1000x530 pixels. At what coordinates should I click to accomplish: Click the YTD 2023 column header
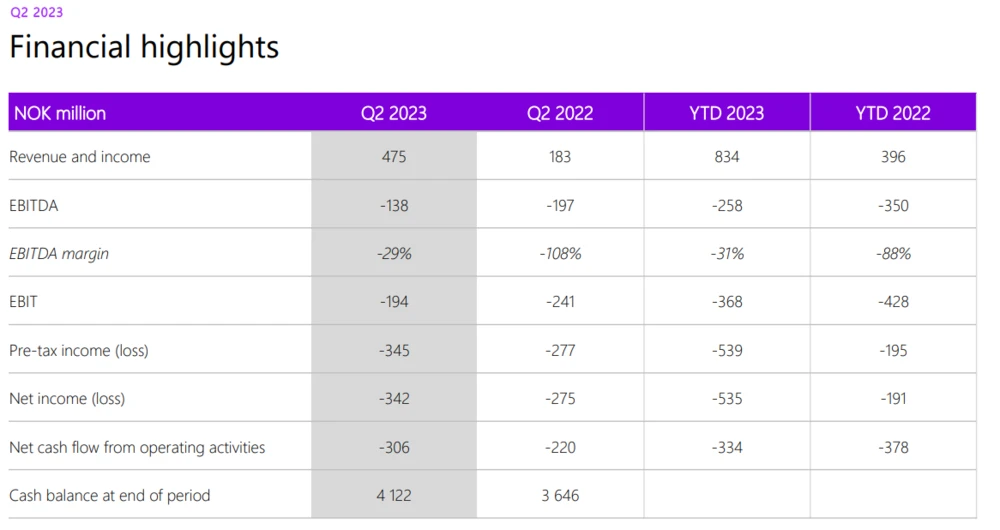727,113
